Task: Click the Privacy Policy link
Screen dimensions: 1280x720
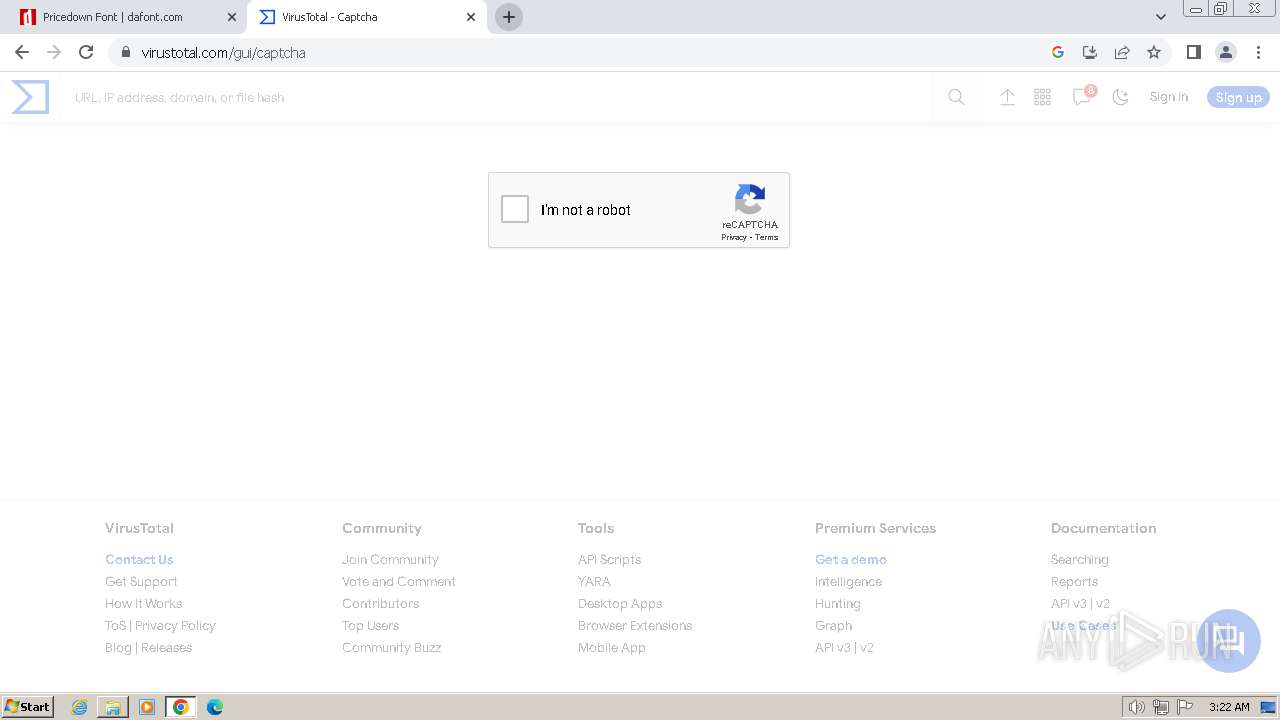Action: 175,625
